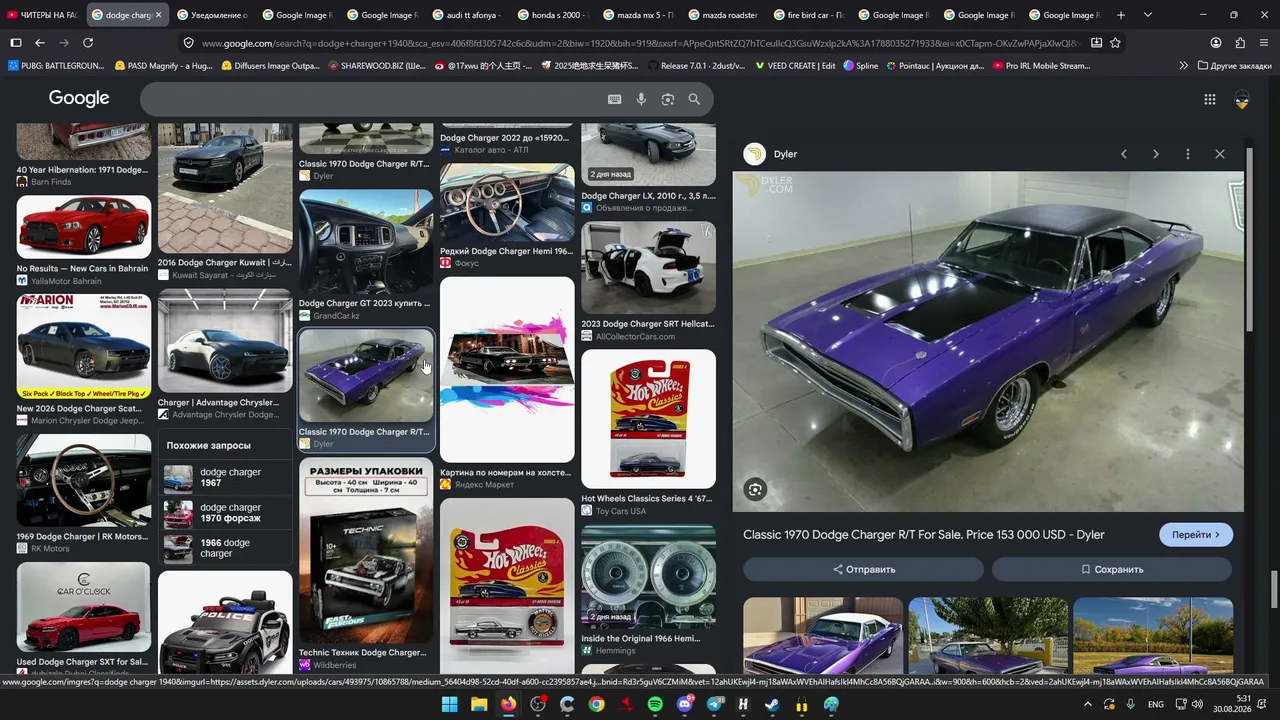
Task: Open File Explorer from the taskbar
Action: 479,704
